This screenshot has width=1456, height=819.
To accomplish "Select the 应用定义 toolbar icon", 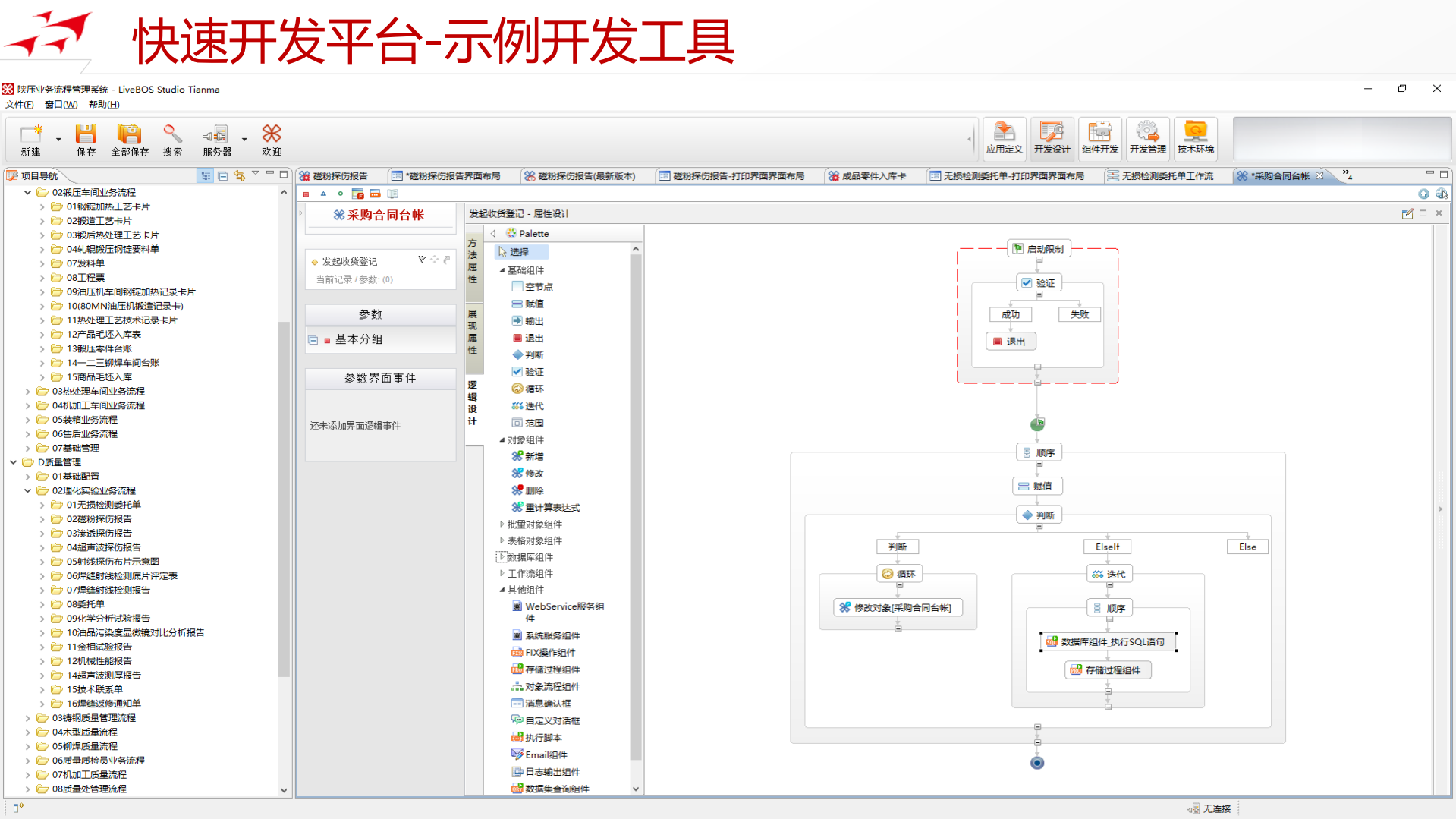I will coord(1005,139).
